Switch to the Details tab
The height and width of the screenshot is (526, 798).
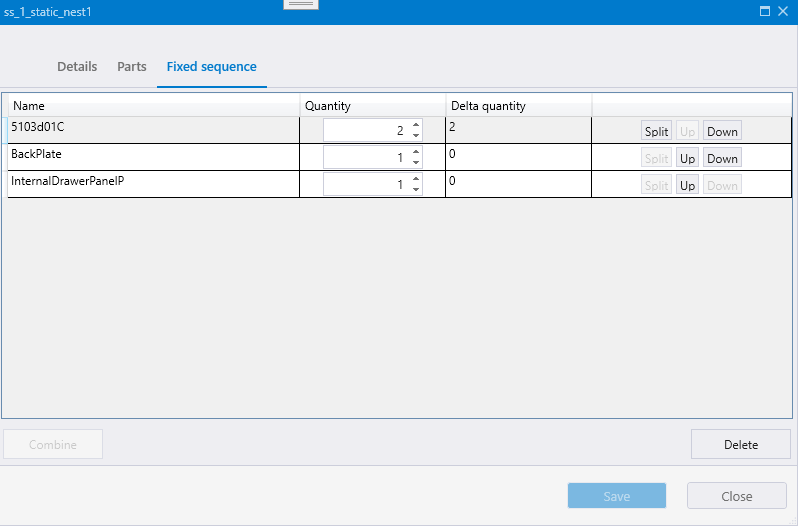click(77, 67)
